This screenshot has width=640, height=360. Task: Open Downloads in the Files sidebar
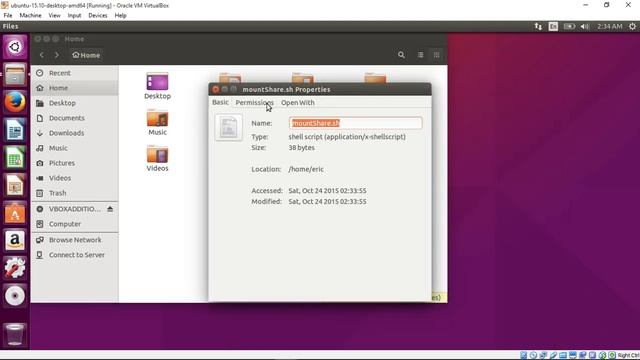(x=75, y=133)
